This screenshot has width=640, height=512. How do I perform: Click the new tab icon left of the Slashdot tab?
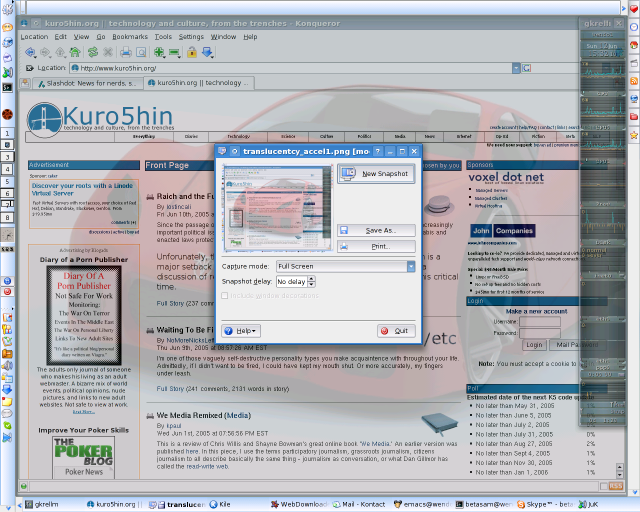pos(25,83)
